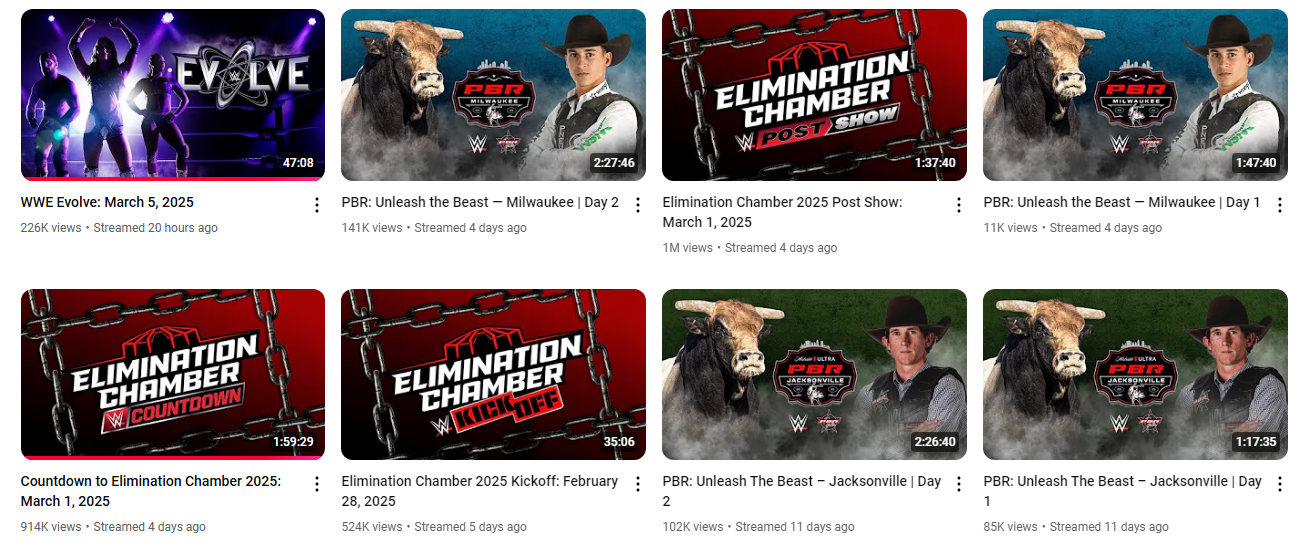Click title 'Elimination Chamber 2025 Post Show'
Screen dimensions: 1306x551
tap(782, 202)
